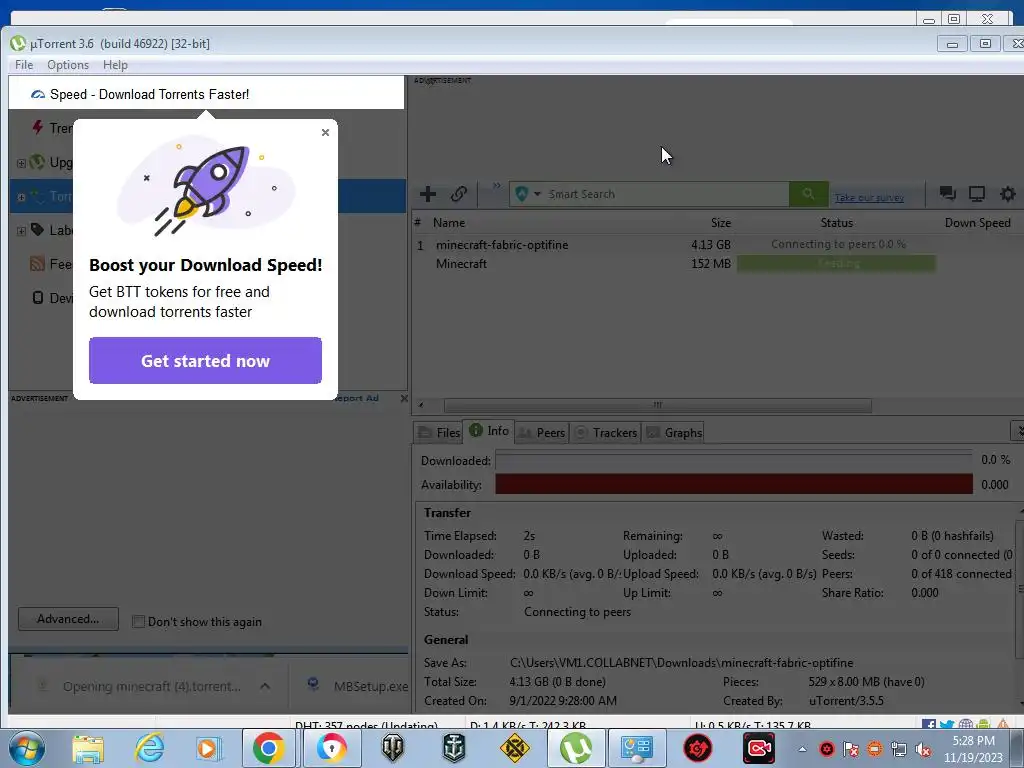Expand the Torrents tree node
Viewport: 1024px width, 768px height.
click(x=21, y=197)
